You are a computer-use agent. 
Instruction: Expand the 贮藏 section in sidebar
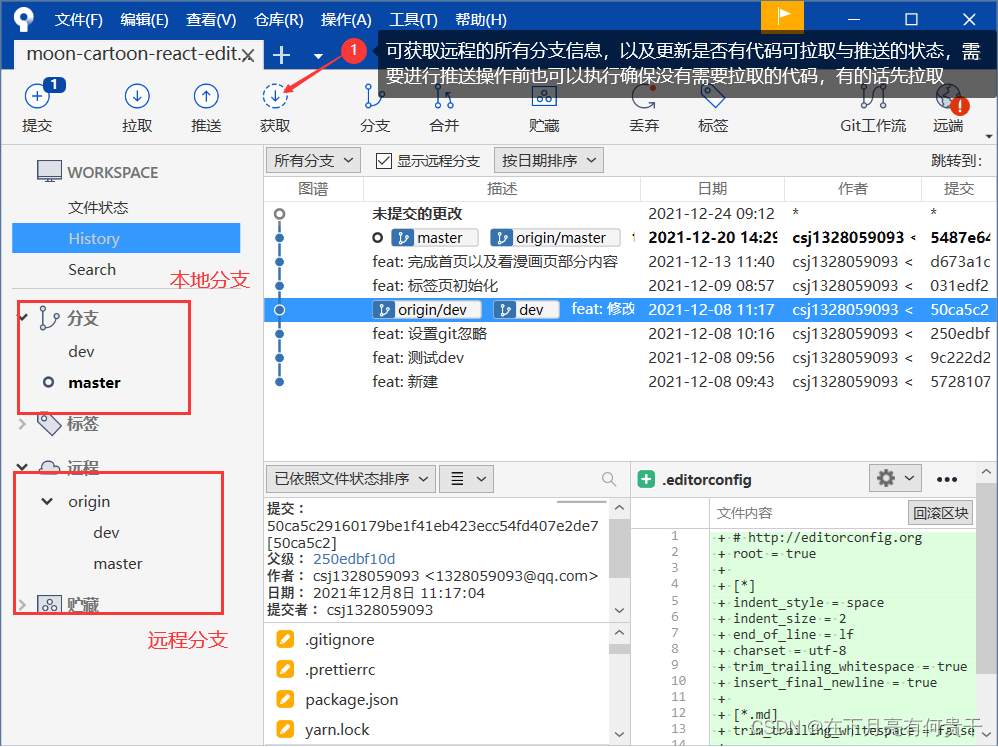pos(22,604)
